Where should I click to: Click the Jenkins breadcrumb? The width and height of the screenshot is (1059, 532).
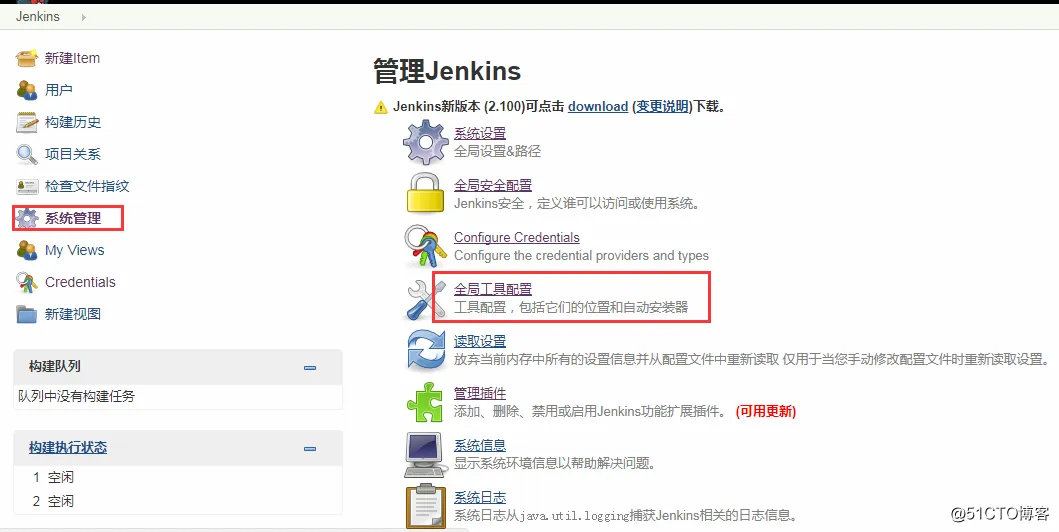click(x=38, y=17)
